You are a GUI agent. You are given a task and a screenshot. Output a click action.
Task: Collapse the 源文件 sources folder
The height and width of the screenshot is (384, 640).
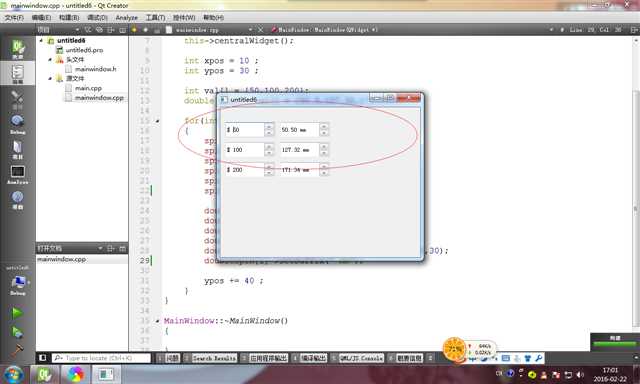click(x=50, y=78)
